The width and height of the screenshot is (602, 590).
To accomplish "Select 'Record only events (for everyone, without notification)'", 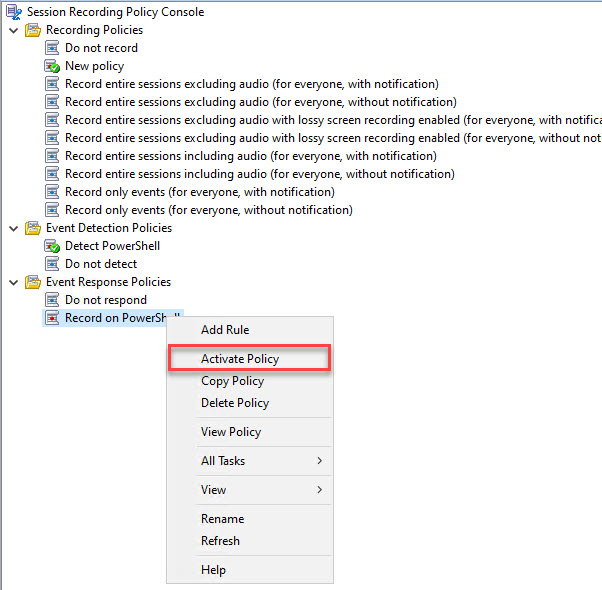I will [209, 210].
